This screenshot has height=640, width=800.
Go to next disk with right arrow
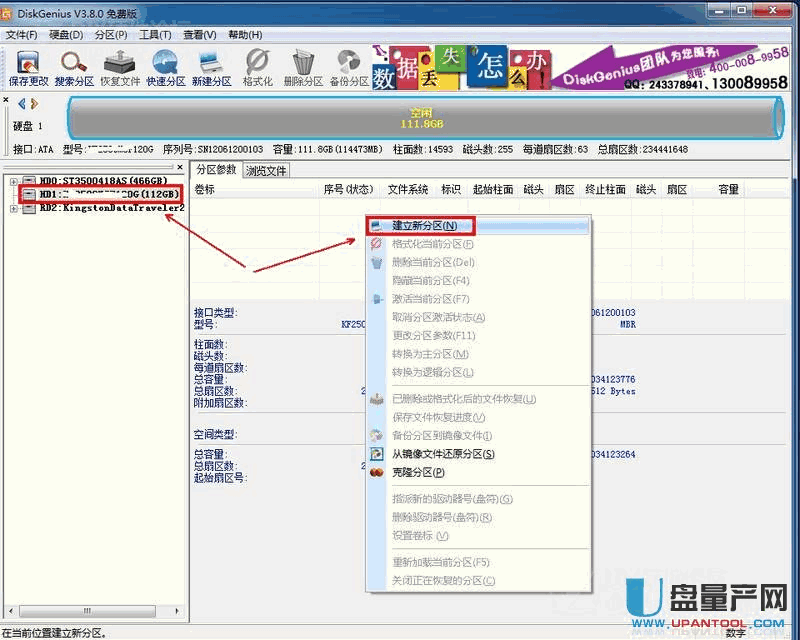35,103
